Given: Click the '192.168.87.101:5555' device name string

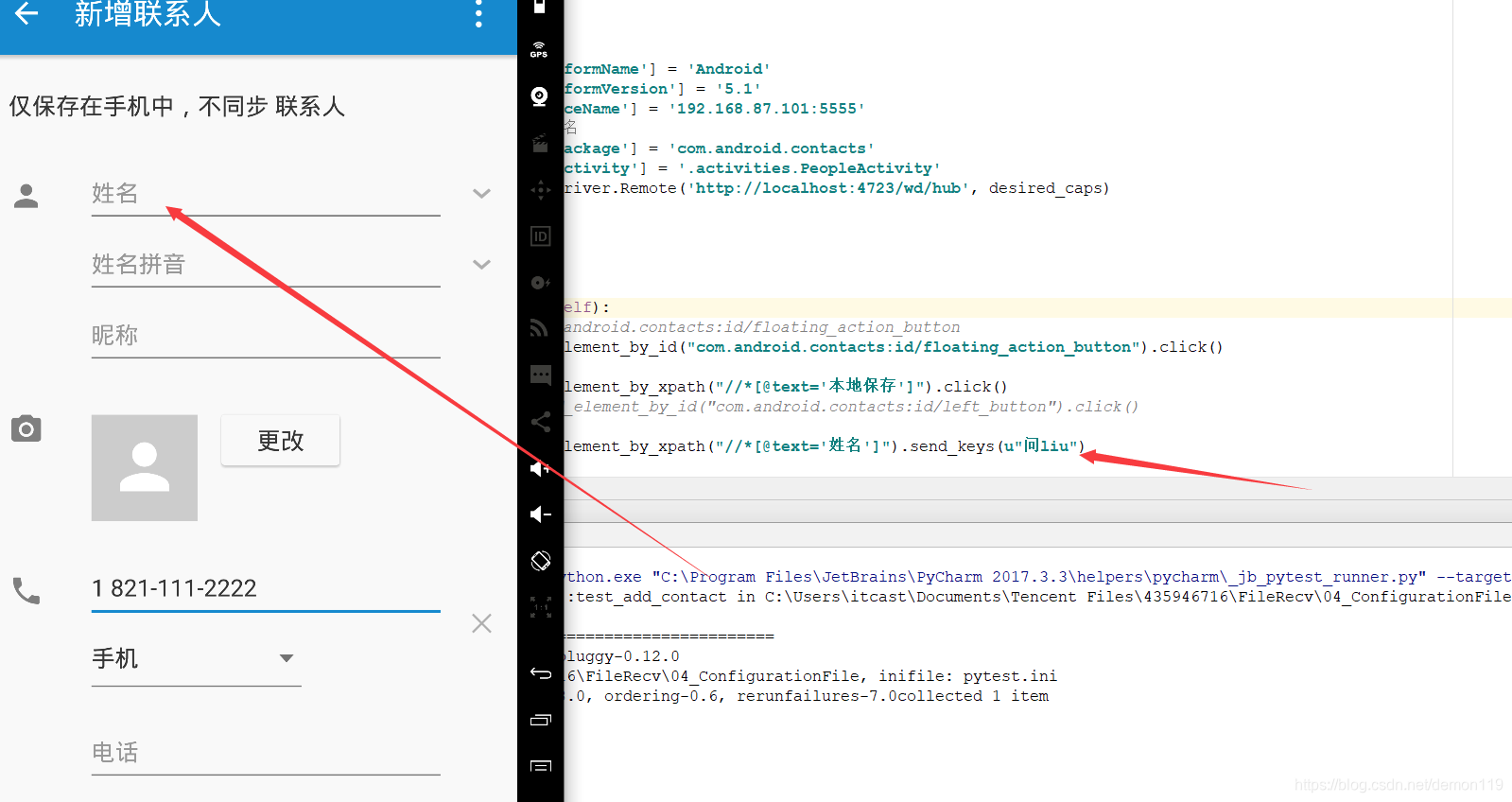Looking at the screenshot, I should (x=767, y=109).
